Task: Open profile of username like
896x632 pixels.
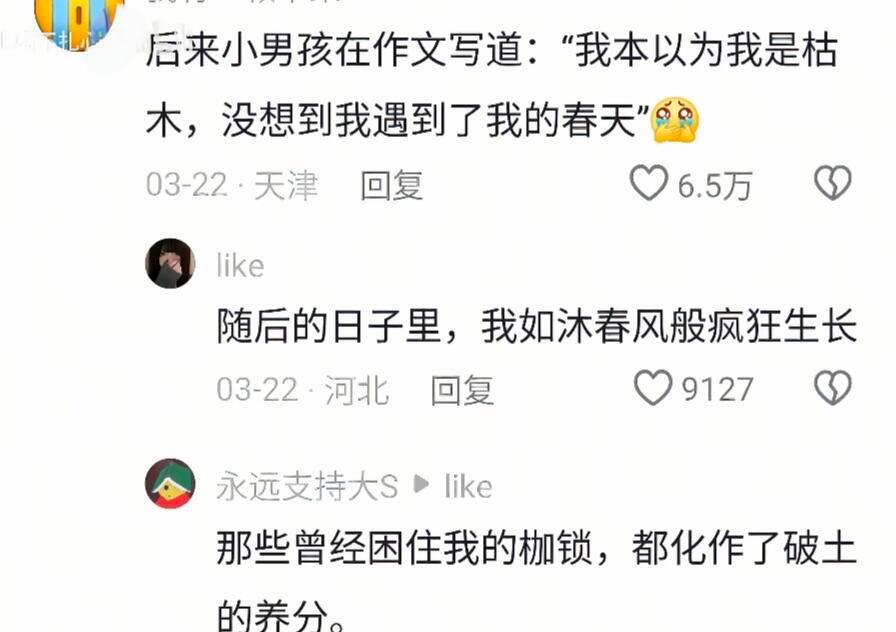Action: pos(240,266)
